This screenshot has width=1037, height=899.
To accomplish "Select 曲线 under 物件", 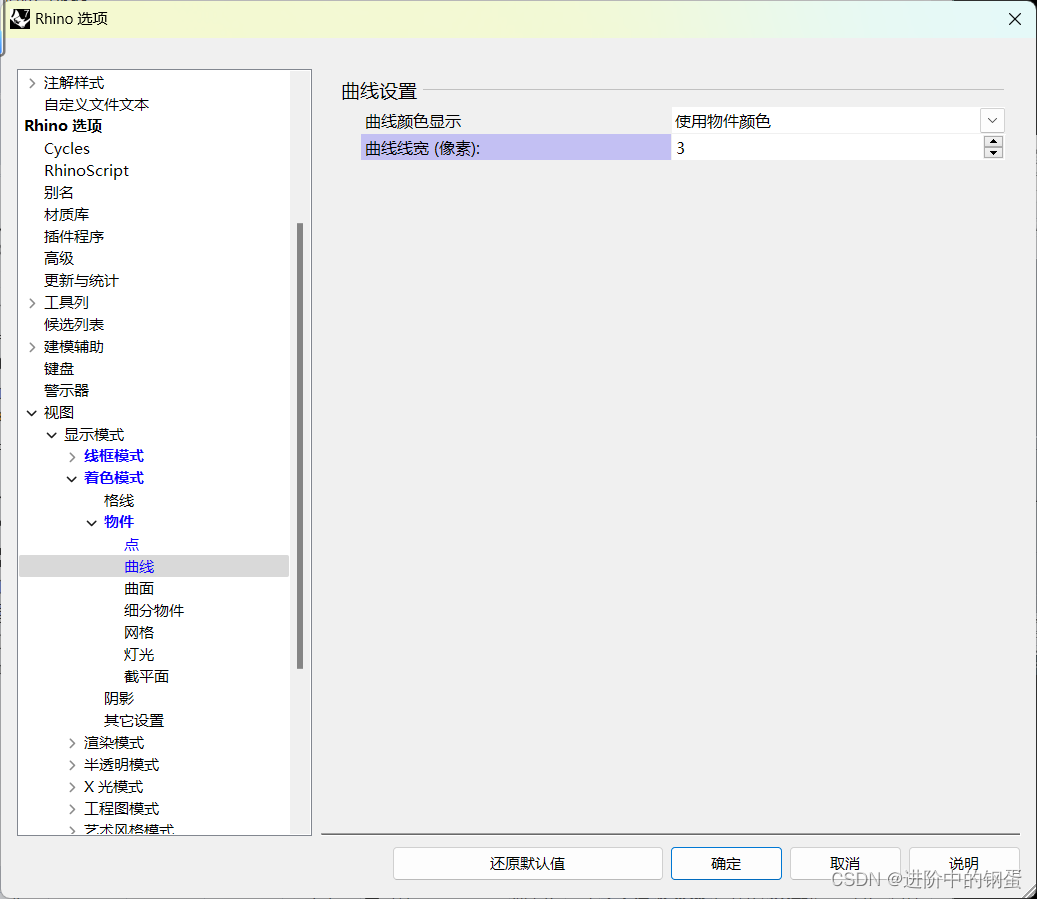I will click(x=139, y=566).
